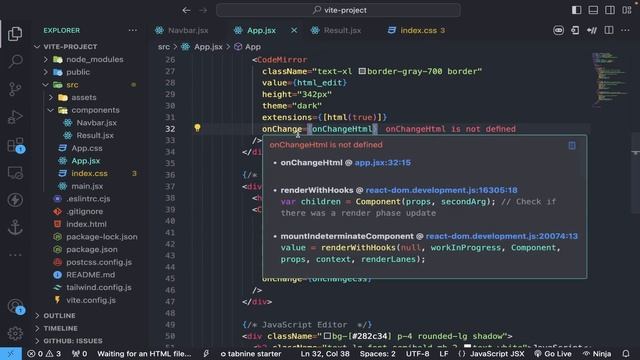Follow the react-dom.development.js:16305:18 link
Viewport: 640px width, 360px height.
pos(441,190)
